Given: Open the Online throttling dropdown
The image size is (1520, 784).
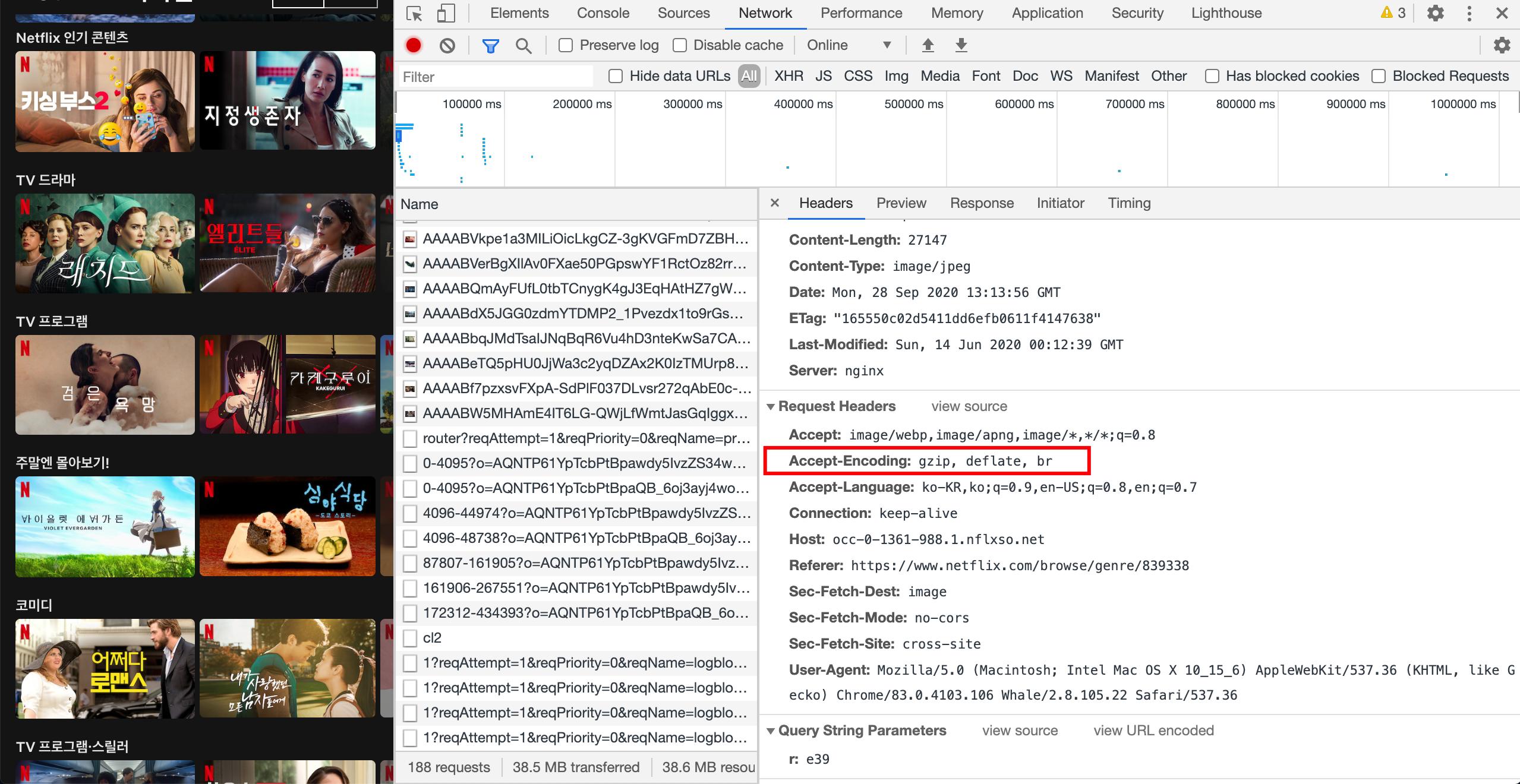Looking at the screenshot, I should 849,45.
